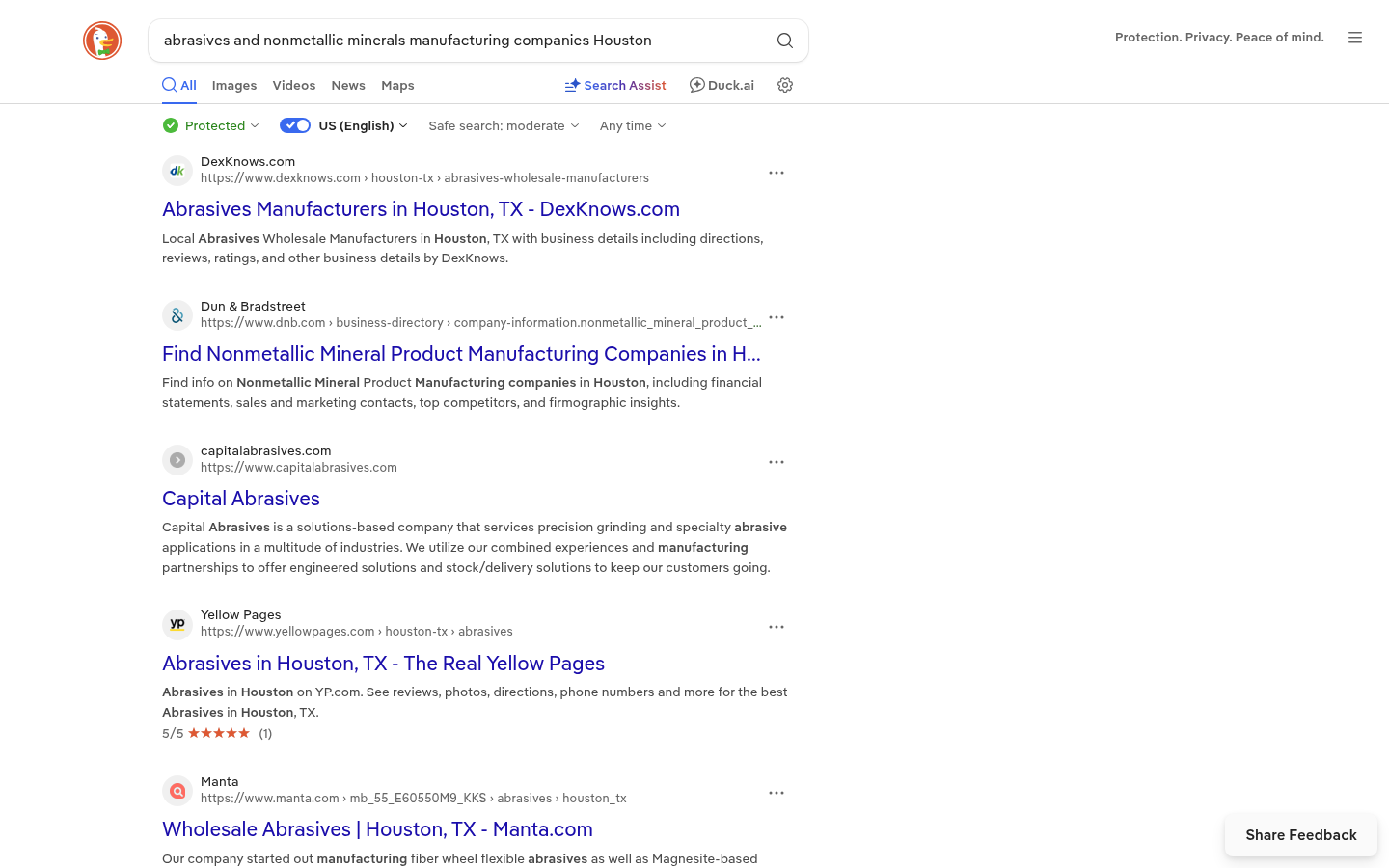Open the Any time filter dropdown
Image resolution: width=1389 pixels, height=868 pixels.
tap(633, 125)
